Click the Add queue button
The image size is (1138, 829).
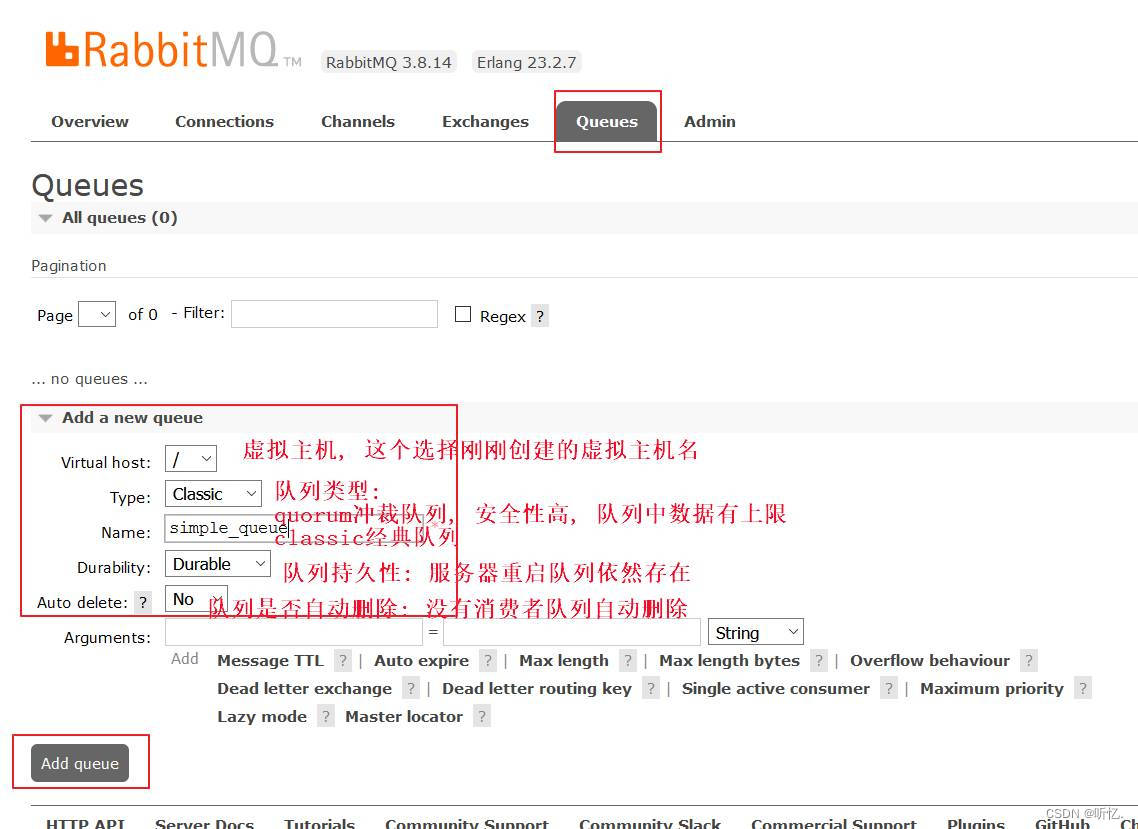[x=79, y=762]
